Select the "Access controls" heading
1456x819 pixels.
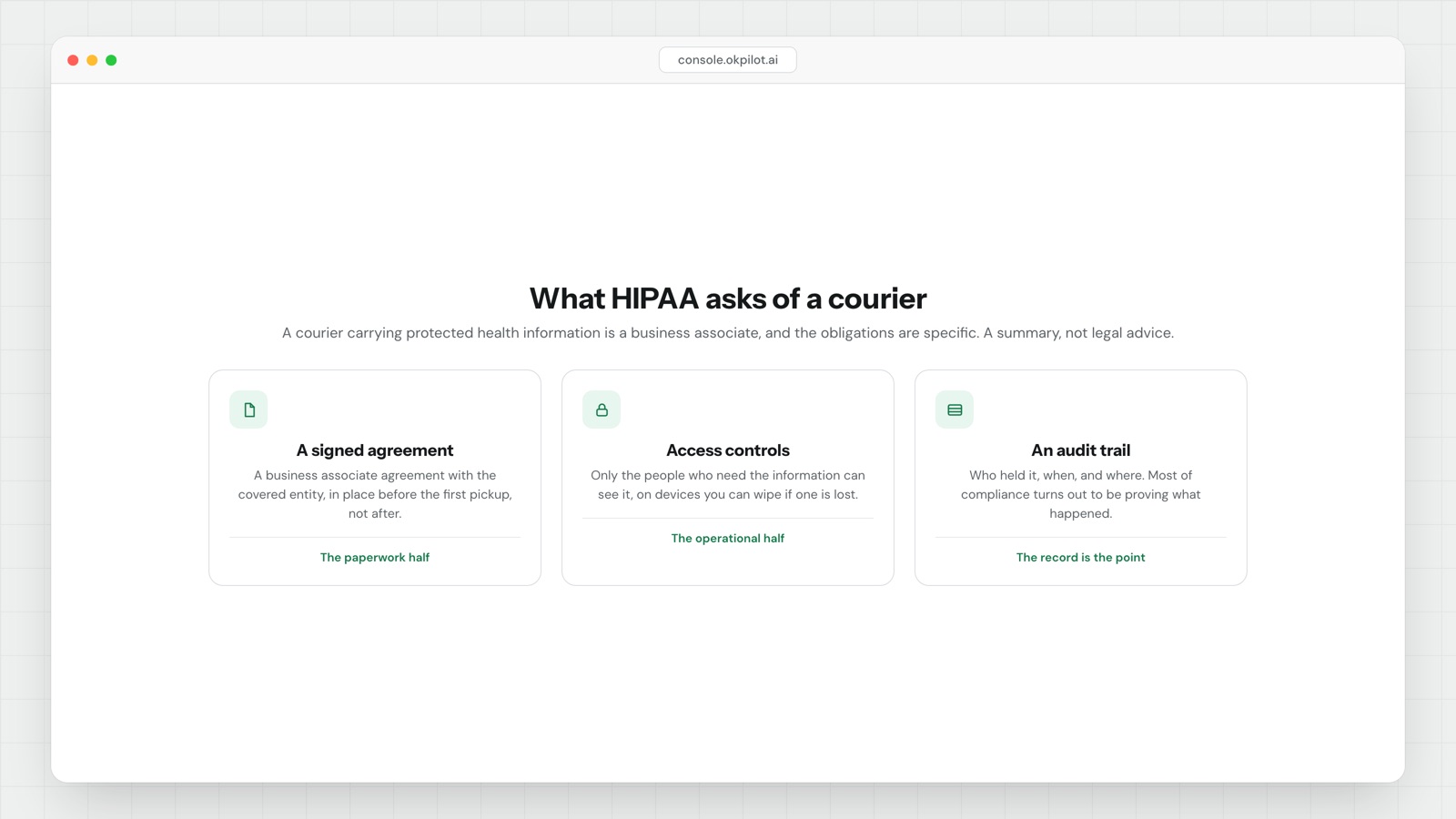click(728, 450)
